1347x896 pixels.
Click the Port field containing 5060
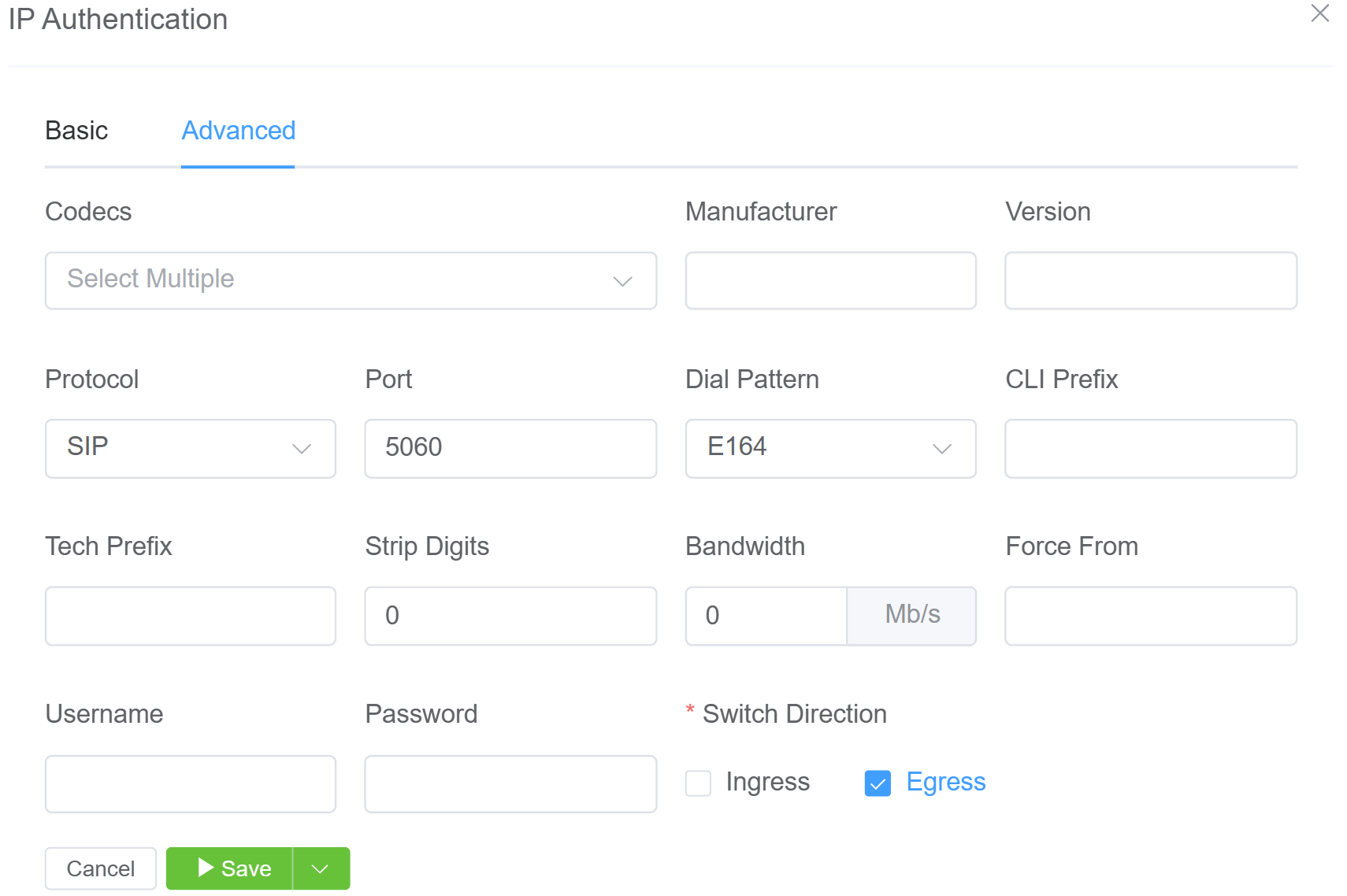[510, 448]
